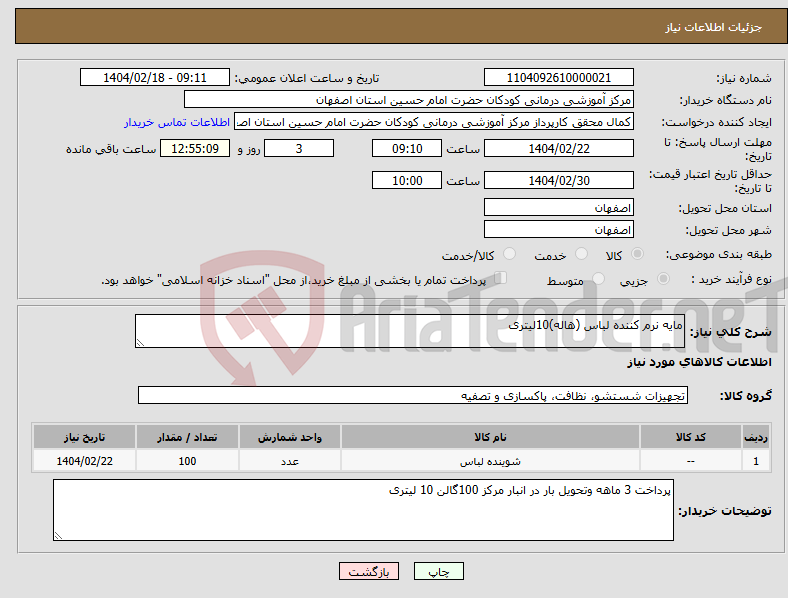
Task: Click the table date cell 1404/02/22
Action: coord(84,461)
